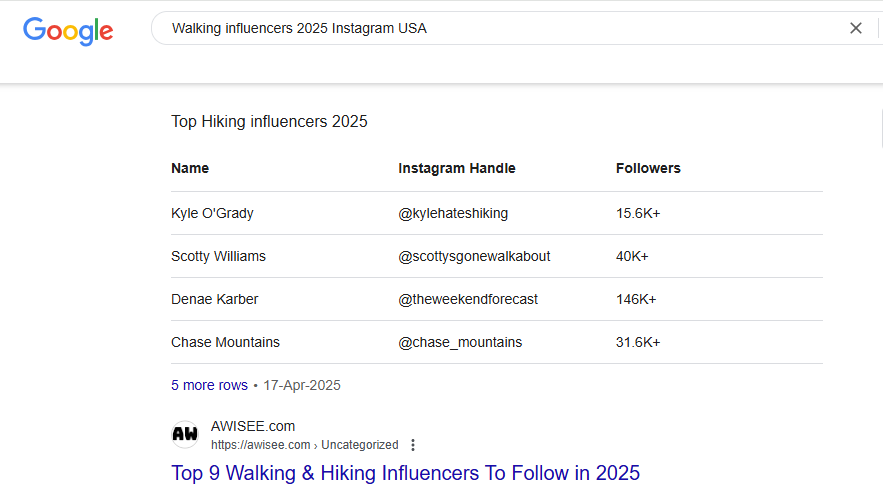Image resolution: width=883 pixels, height=501 pixels.
Task: Select the Scotty Williams name cell
Action: pyautogui.click(x=218, y=256)
